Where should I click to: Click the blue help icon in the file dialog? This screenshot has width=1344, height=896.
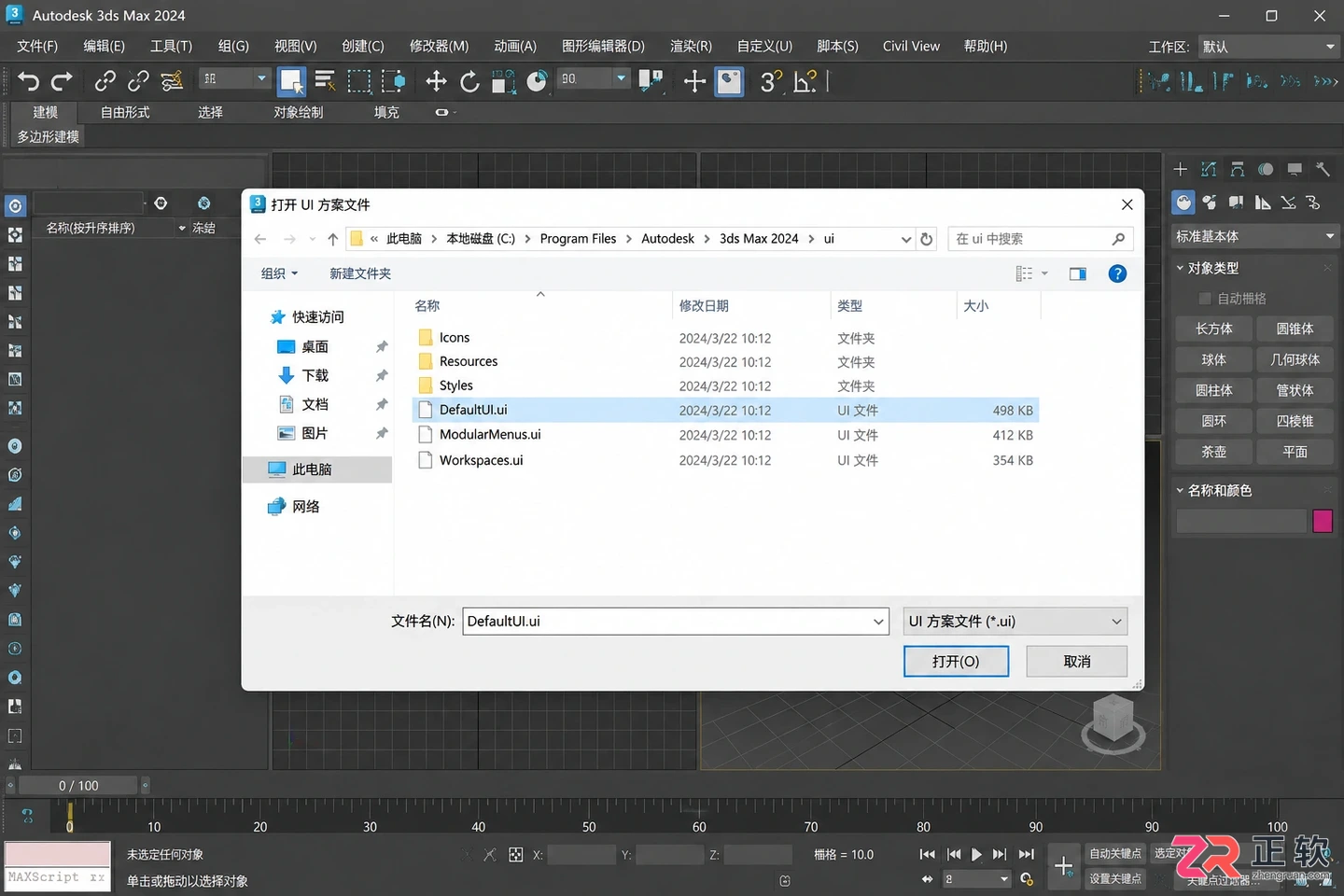click(x=1117, y=273)
